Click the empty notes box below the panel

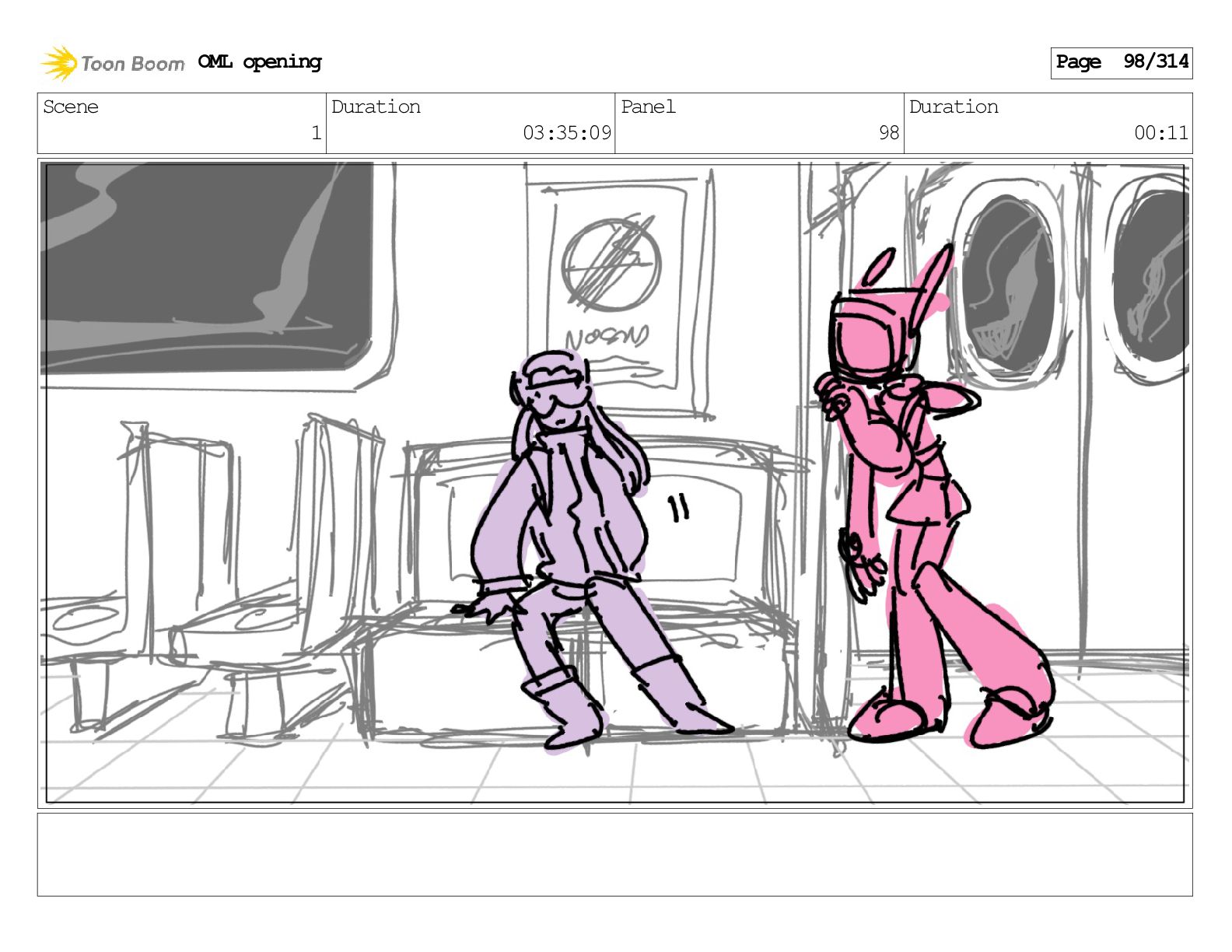click(x=614, y=854)
